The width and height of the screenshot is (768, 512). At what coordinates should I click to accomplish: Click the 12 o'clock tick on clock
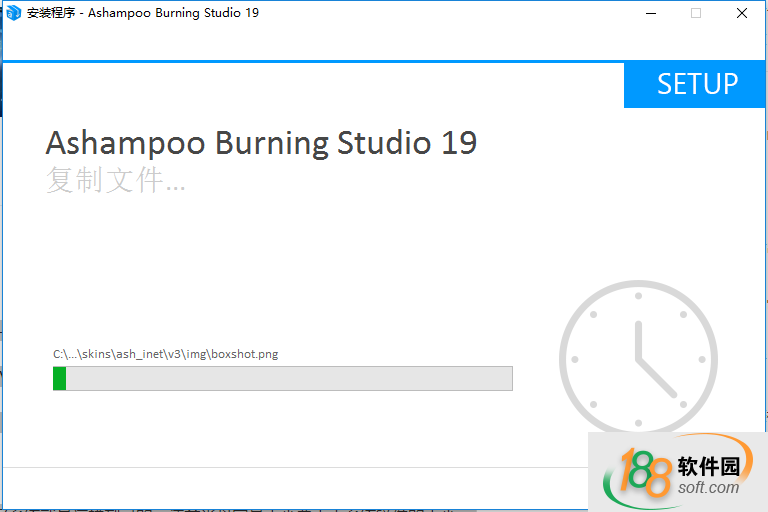click(x=637, y=294)
